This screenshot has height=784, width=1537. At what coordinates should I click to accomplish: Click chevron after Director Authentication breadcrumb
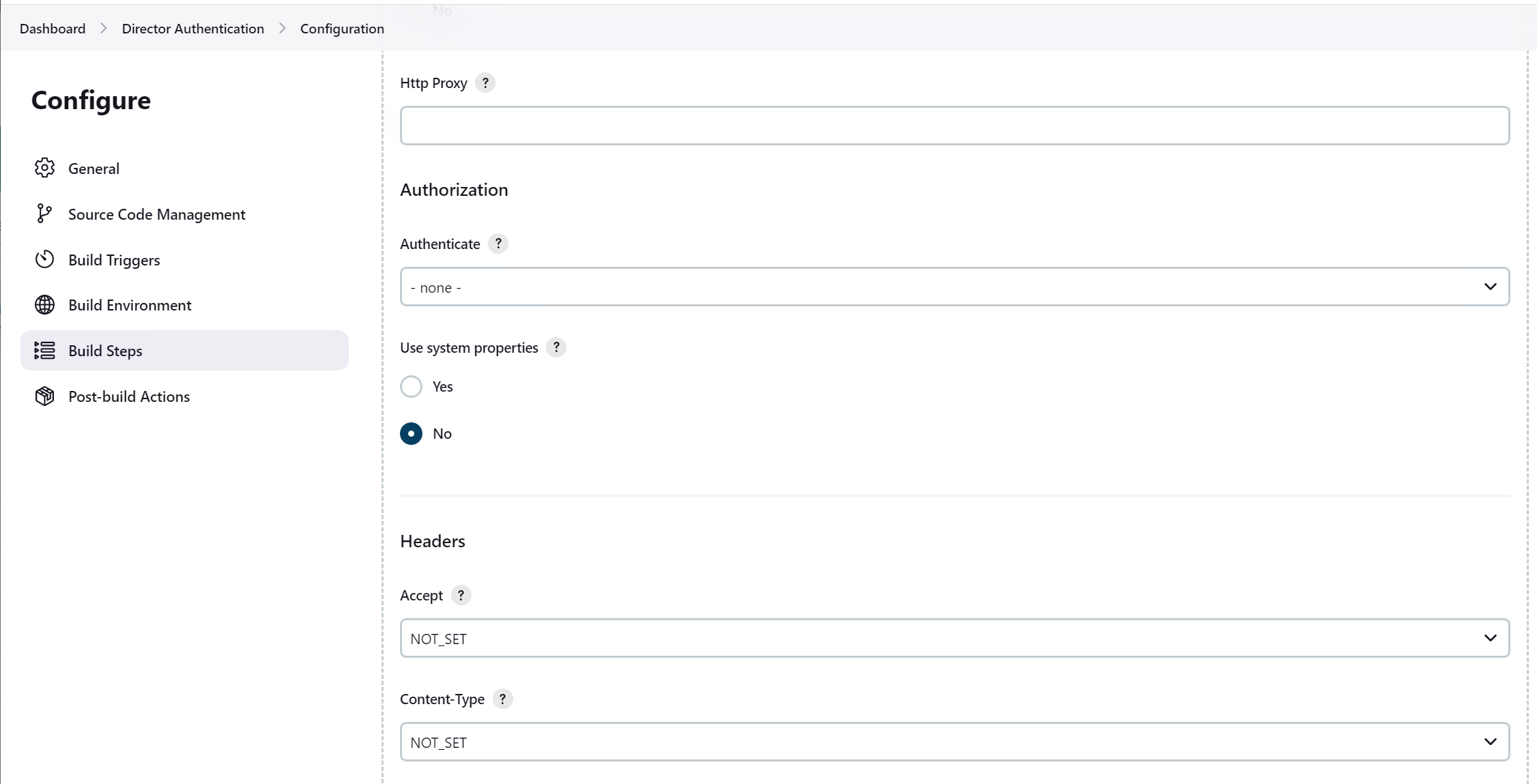283,29
